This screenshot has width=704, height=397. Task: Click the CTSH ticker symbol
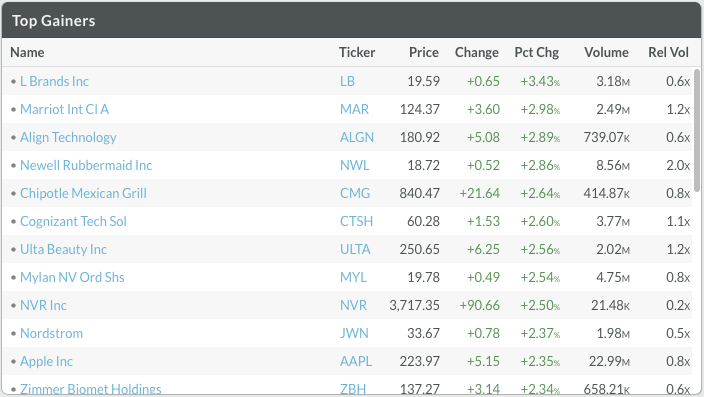356,221
